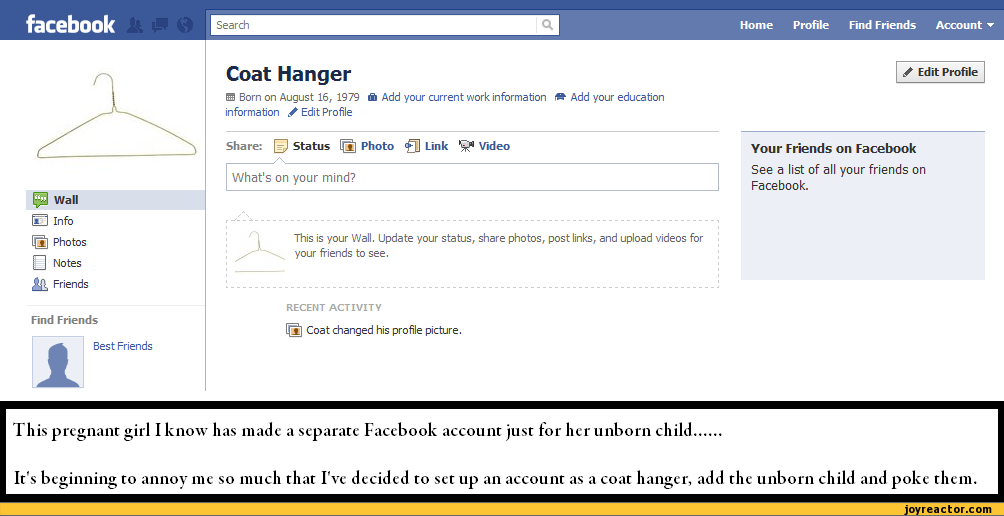
Task: Click Your Friends on Facebook heading
Action: pos(834,149)
